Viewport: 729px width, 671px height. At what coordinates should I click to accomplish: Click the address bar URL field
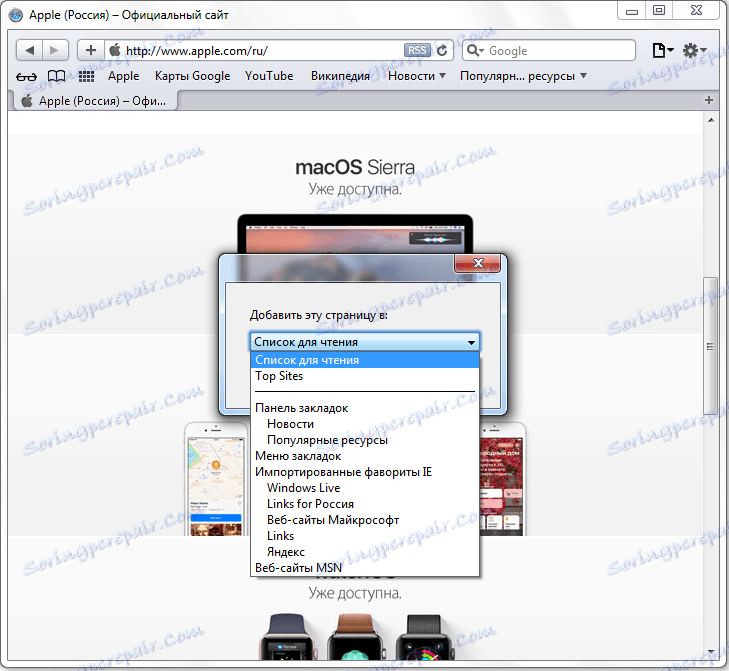pyautogui.click(x=263, y=50)
